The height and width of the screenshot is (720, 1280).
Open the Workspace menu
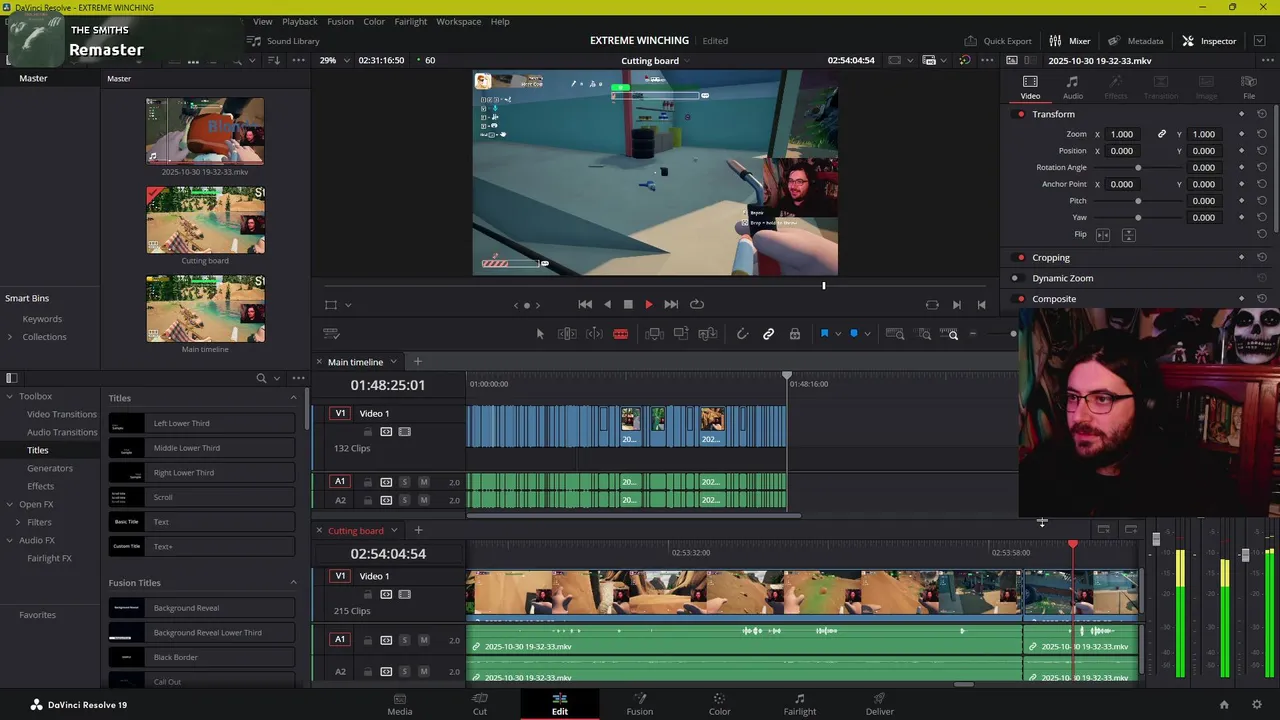point(458,21)
